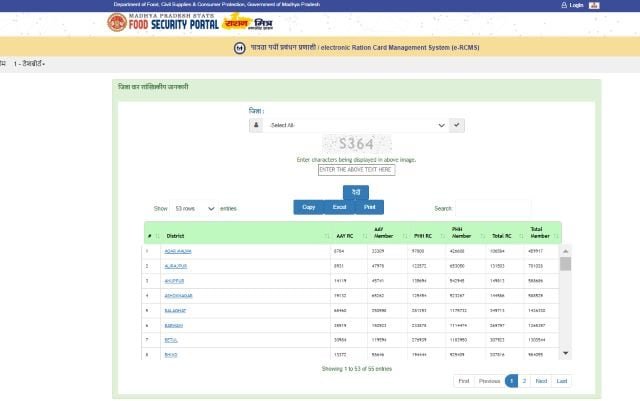
Task: Open the Bhind district link
Action: (x=171, y=355)
